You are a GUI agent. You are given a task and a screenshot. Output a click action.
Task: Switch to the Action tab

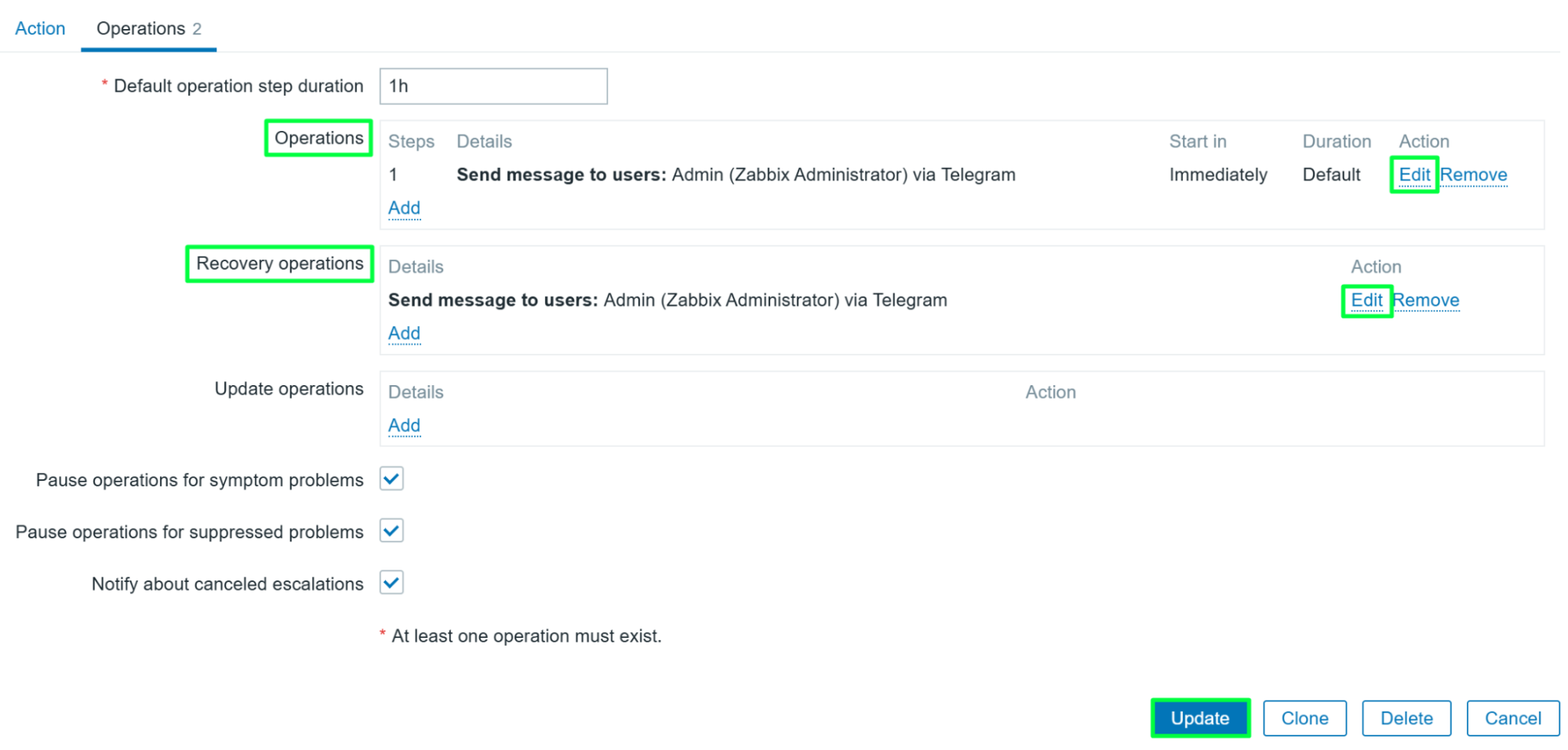point(40,28)
